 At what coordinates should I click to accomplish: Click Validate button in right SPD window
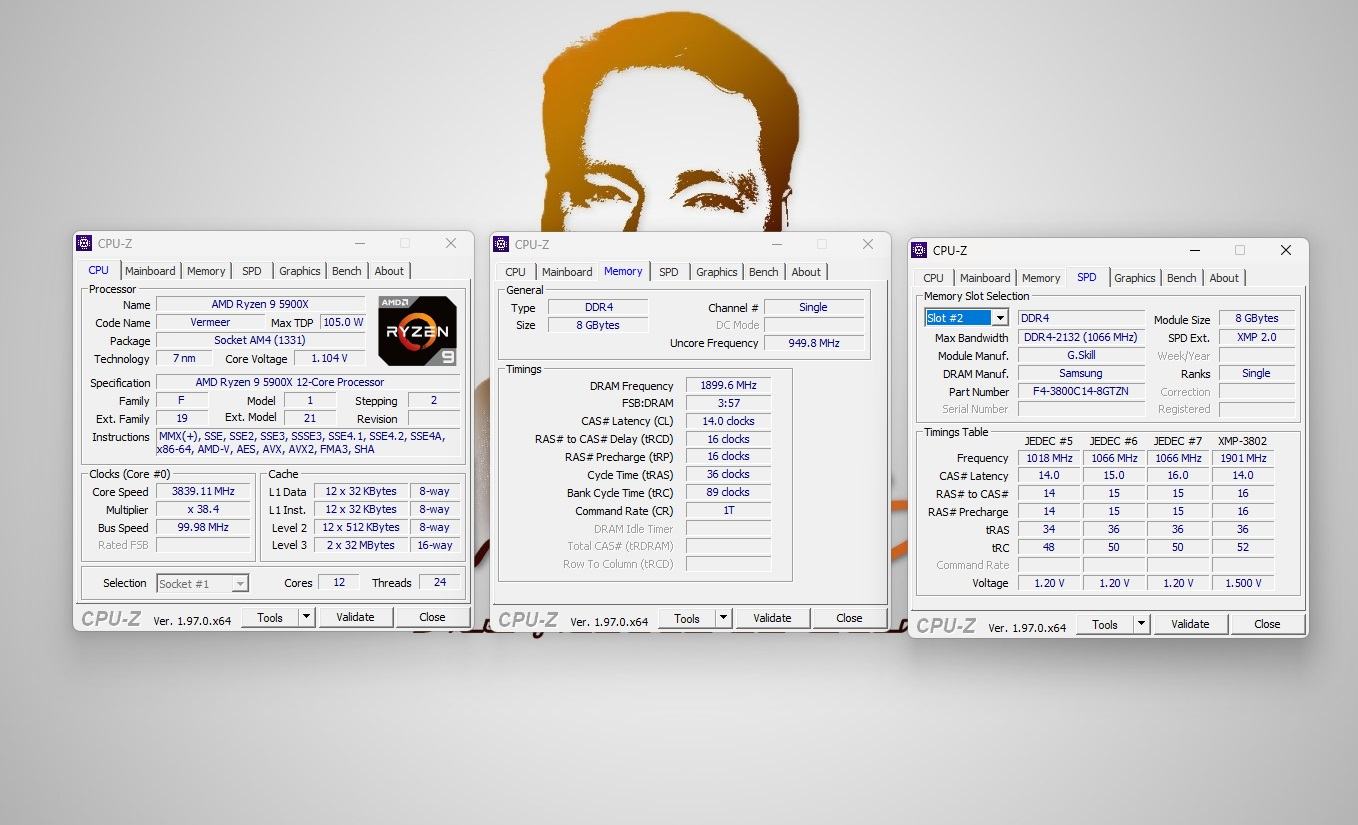tap(1190, 624)
